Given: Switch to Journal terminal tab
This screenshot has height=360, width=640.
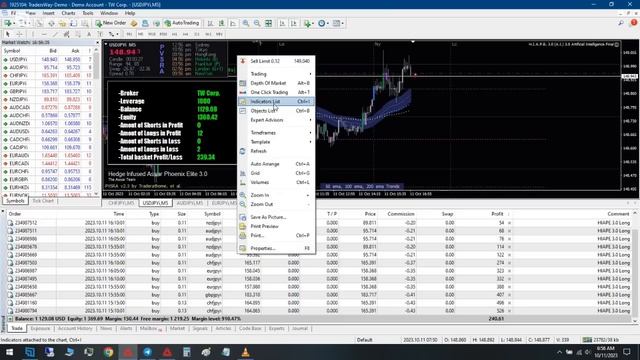Looking at the screenshot, I should point(300,328).
